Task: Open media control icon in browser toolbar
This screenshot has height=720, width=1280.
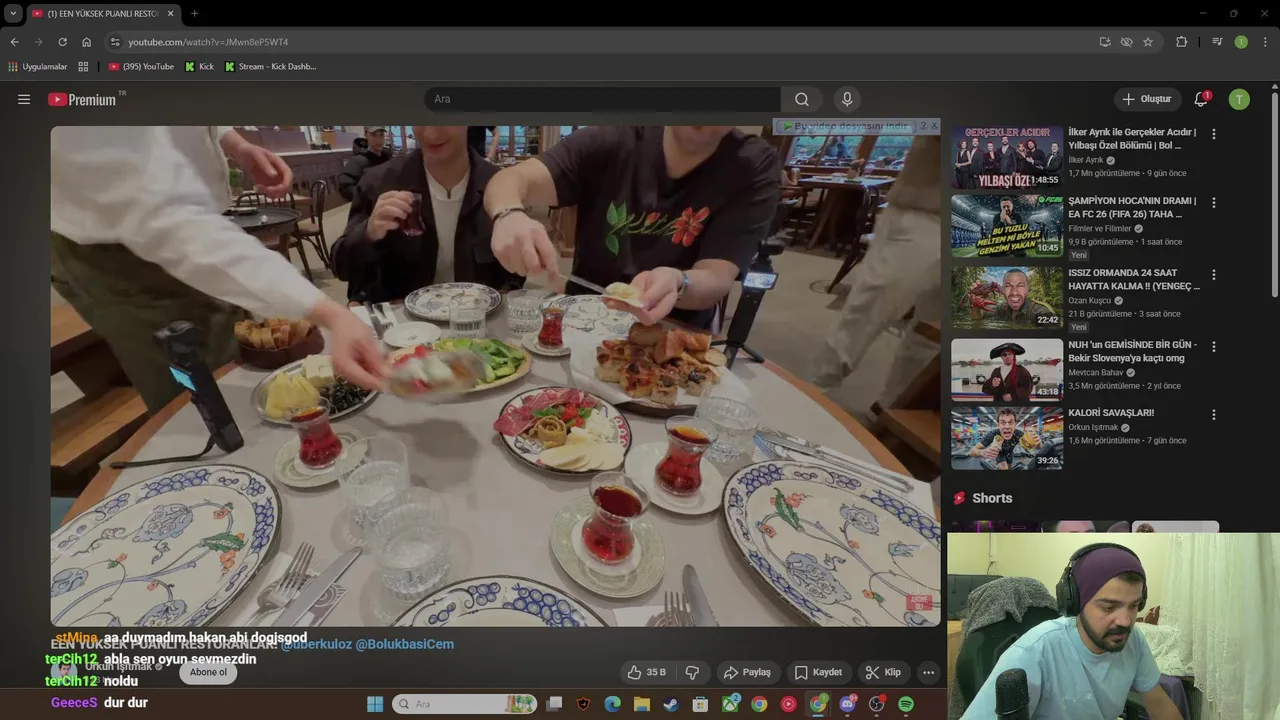Action: (1217, 42)
